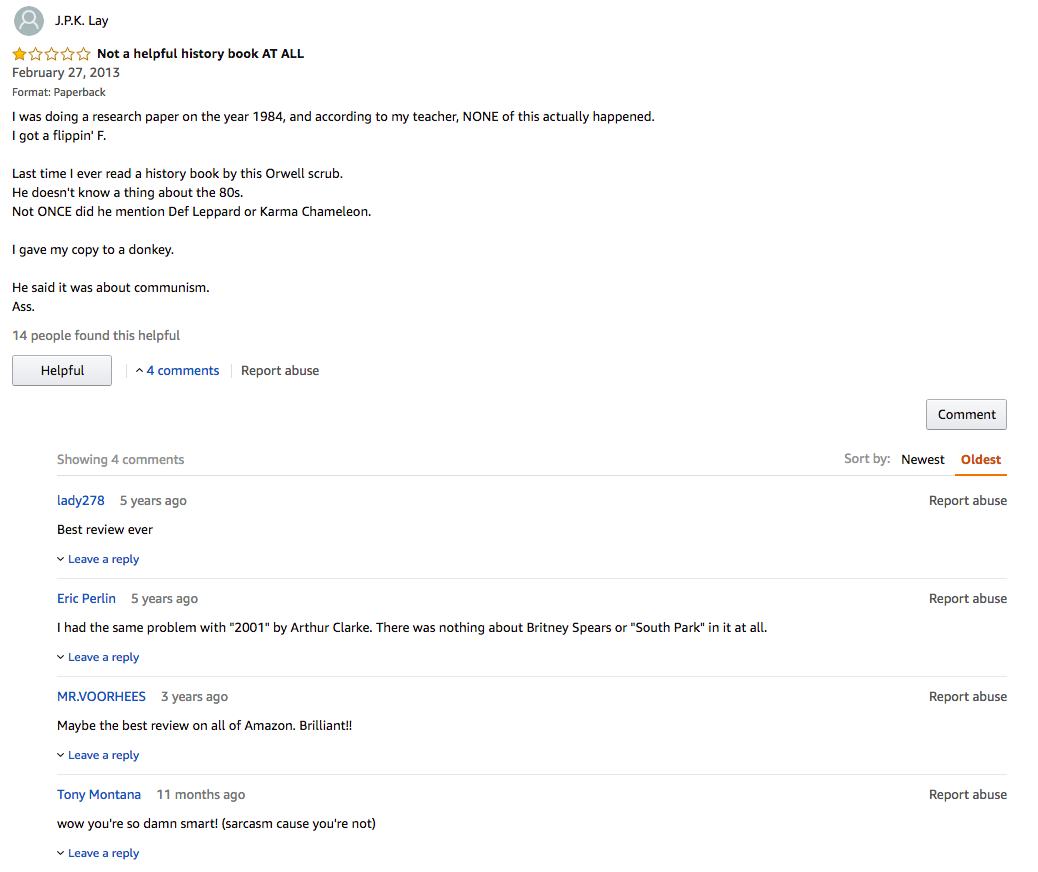
Task: Click reviewer name J.P.K. Lay
Action: pos(81,21)
